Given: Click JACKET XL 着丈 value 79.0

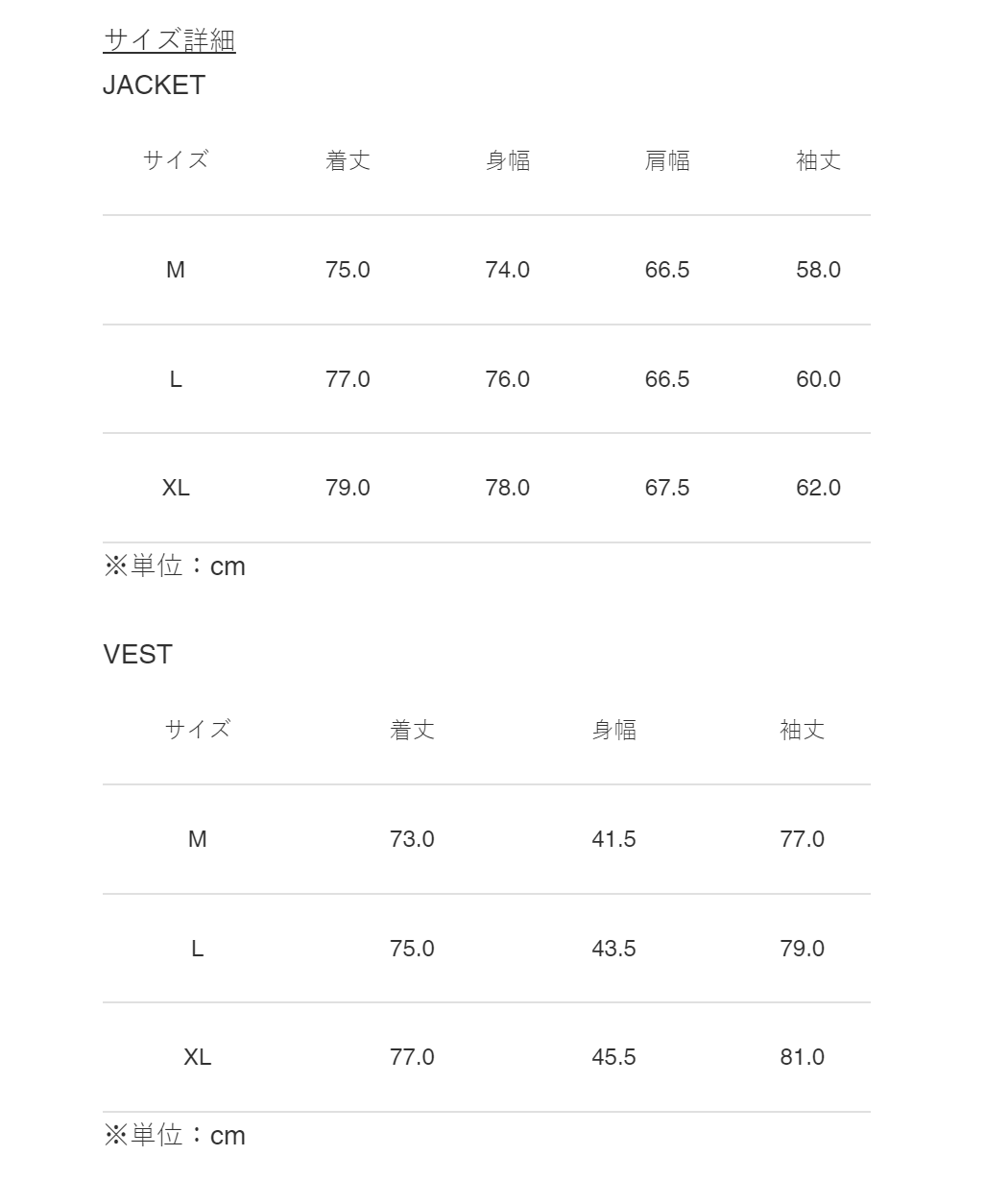Looking at the screenshot, I should pos(348,488).
